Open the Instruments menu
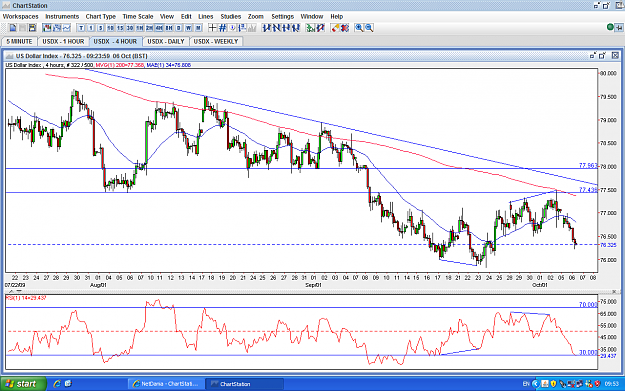 pyautogui.click(x=62, y=16)
